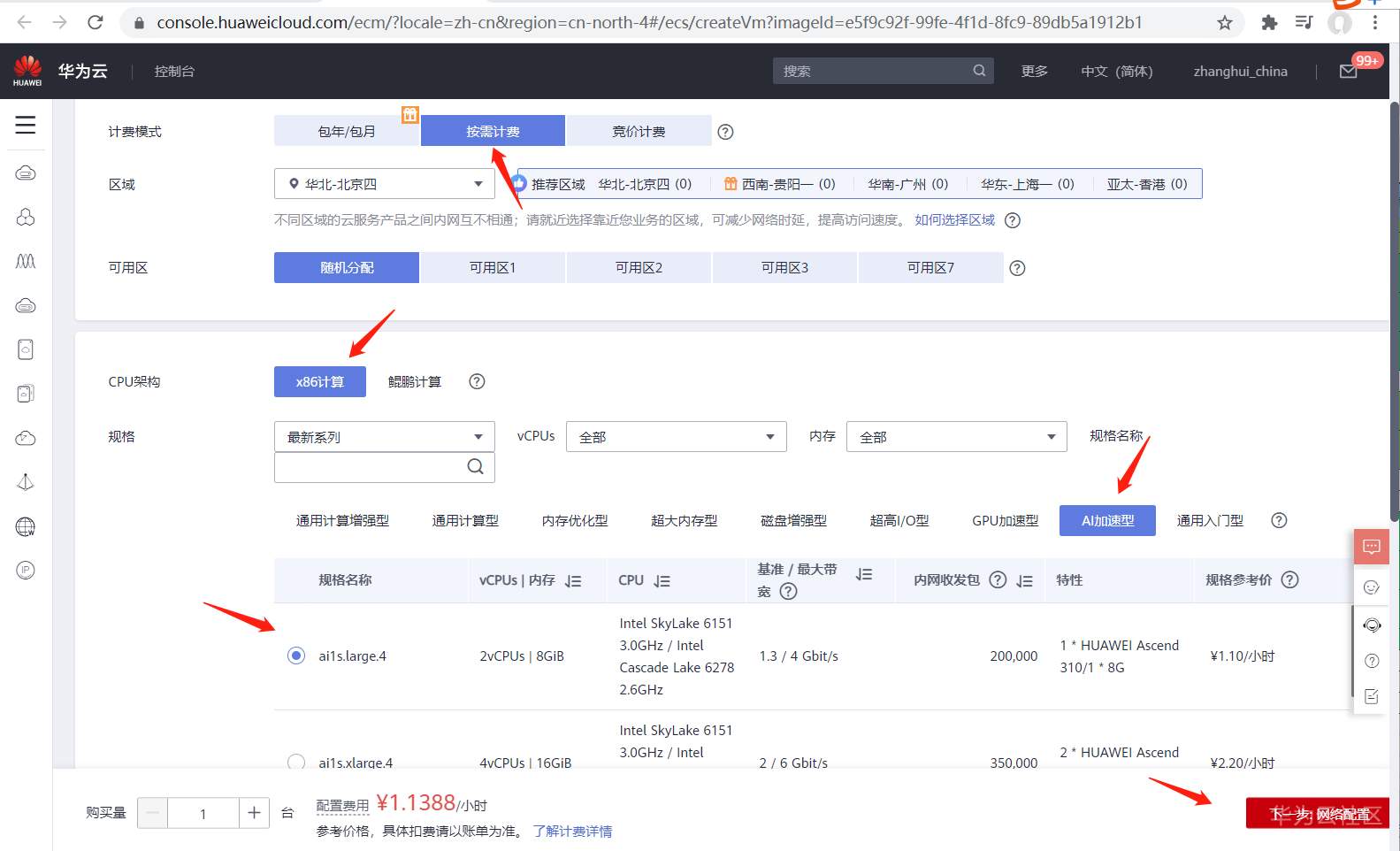Choose 按需计费 billing mode

493,131
